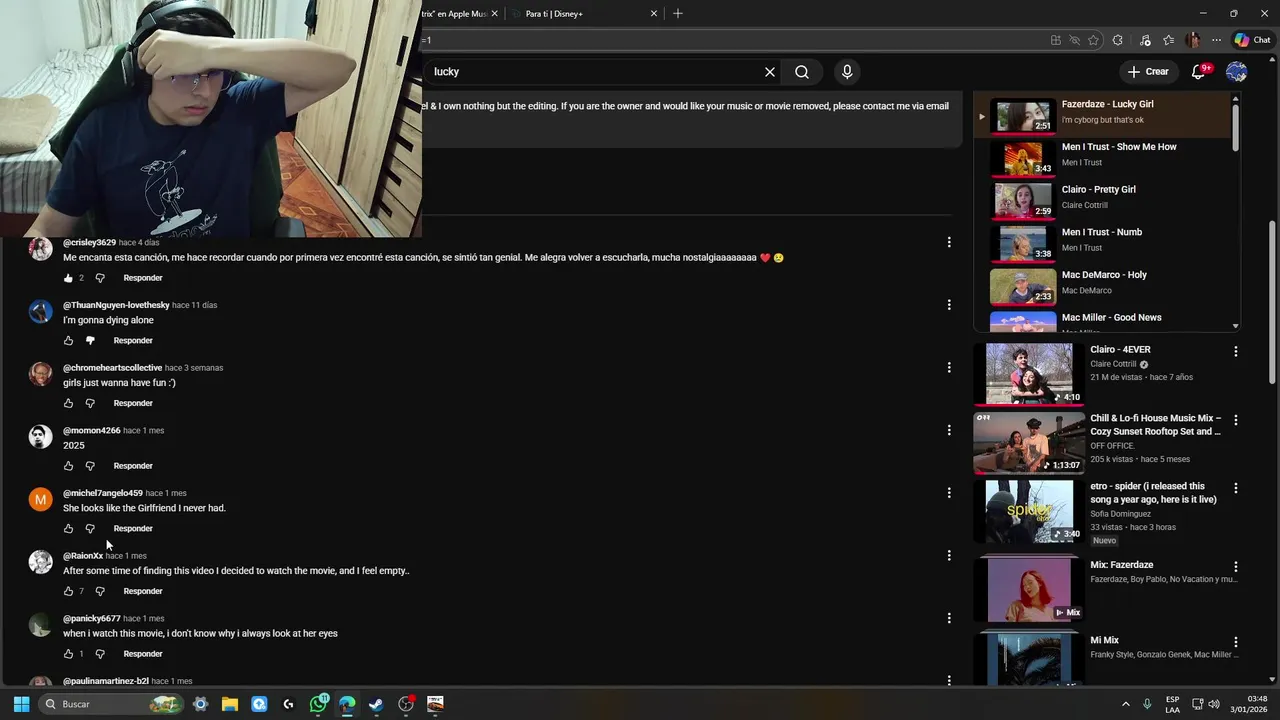Click Responder under '2025' comment
Screen dimensions: 1280x720
[133, 466]
